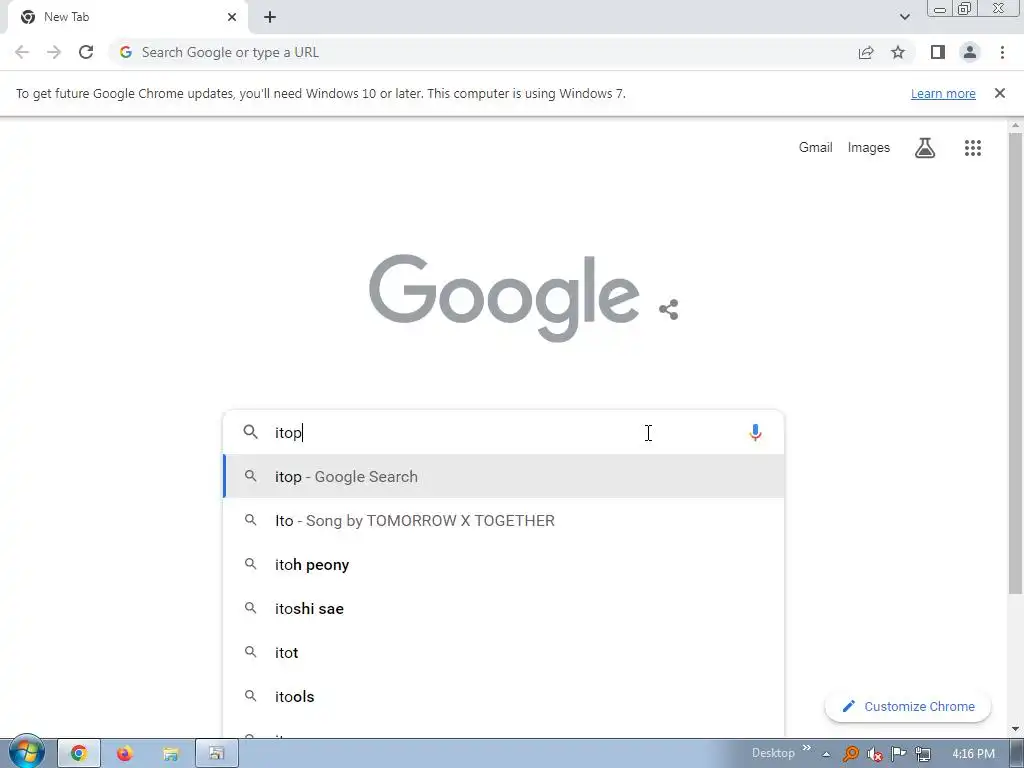Click Customize Chrome button

click(908, 707)
